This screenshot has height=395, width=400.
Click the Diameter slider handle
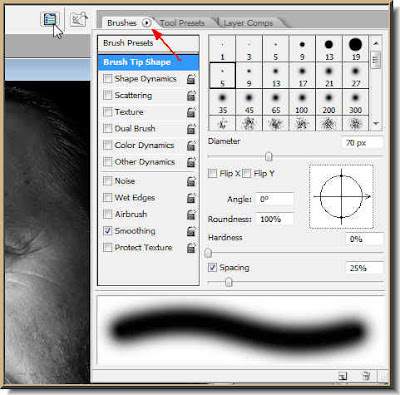point(269,156)
